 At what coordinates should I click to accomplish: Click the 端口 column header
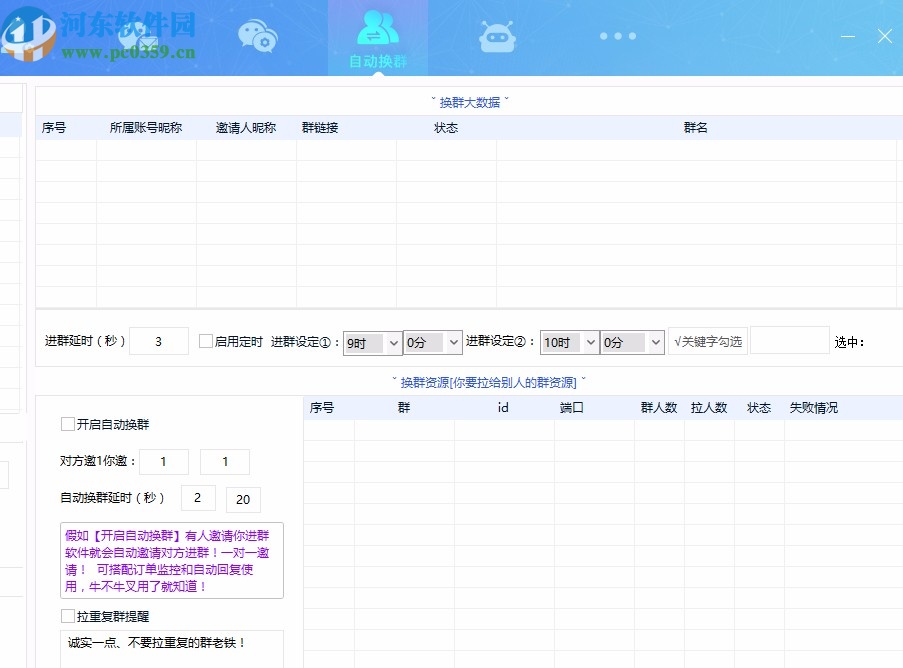[x=571, y=408]
